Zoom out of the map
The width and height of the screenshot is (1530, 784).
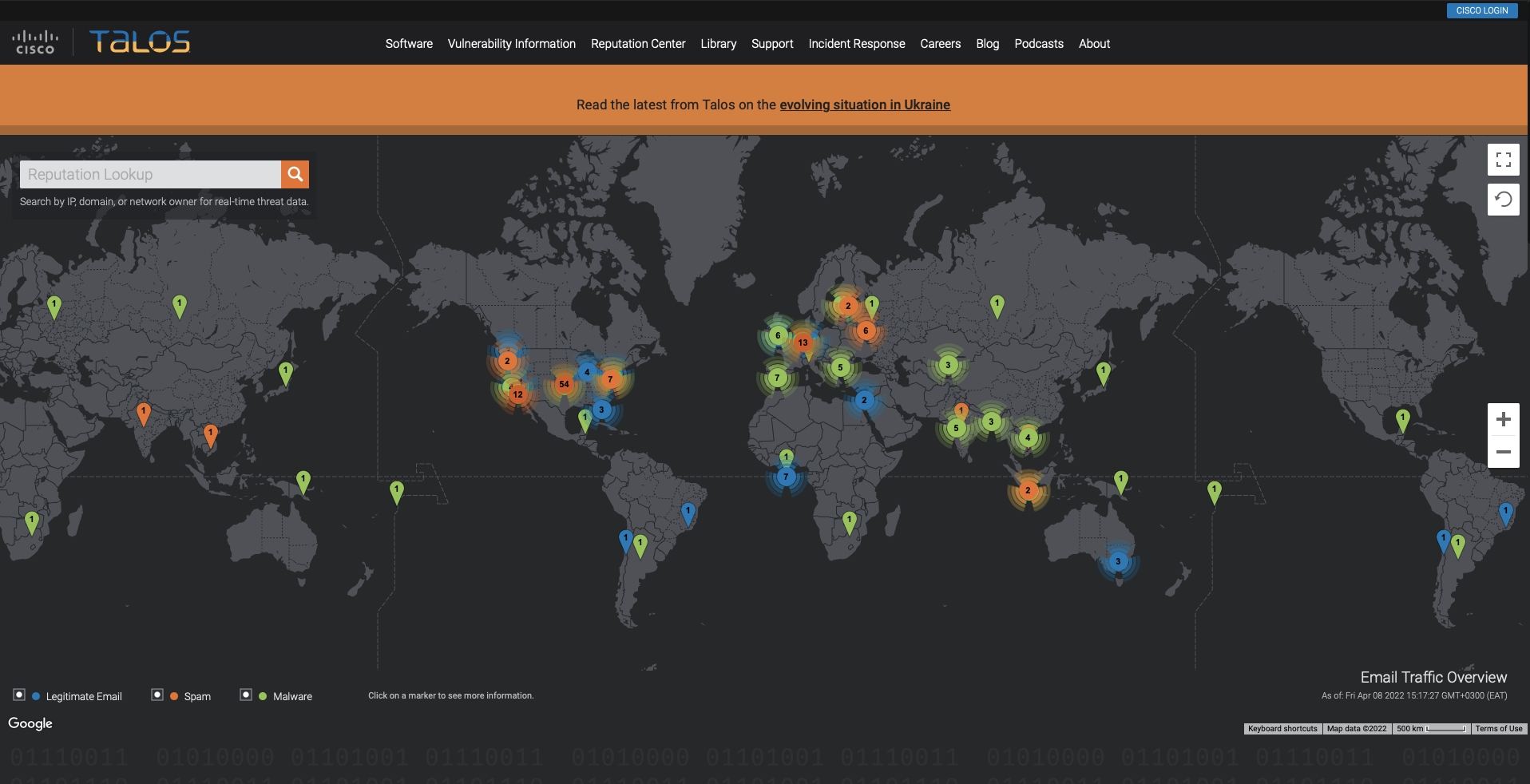tap(1503, 452)
